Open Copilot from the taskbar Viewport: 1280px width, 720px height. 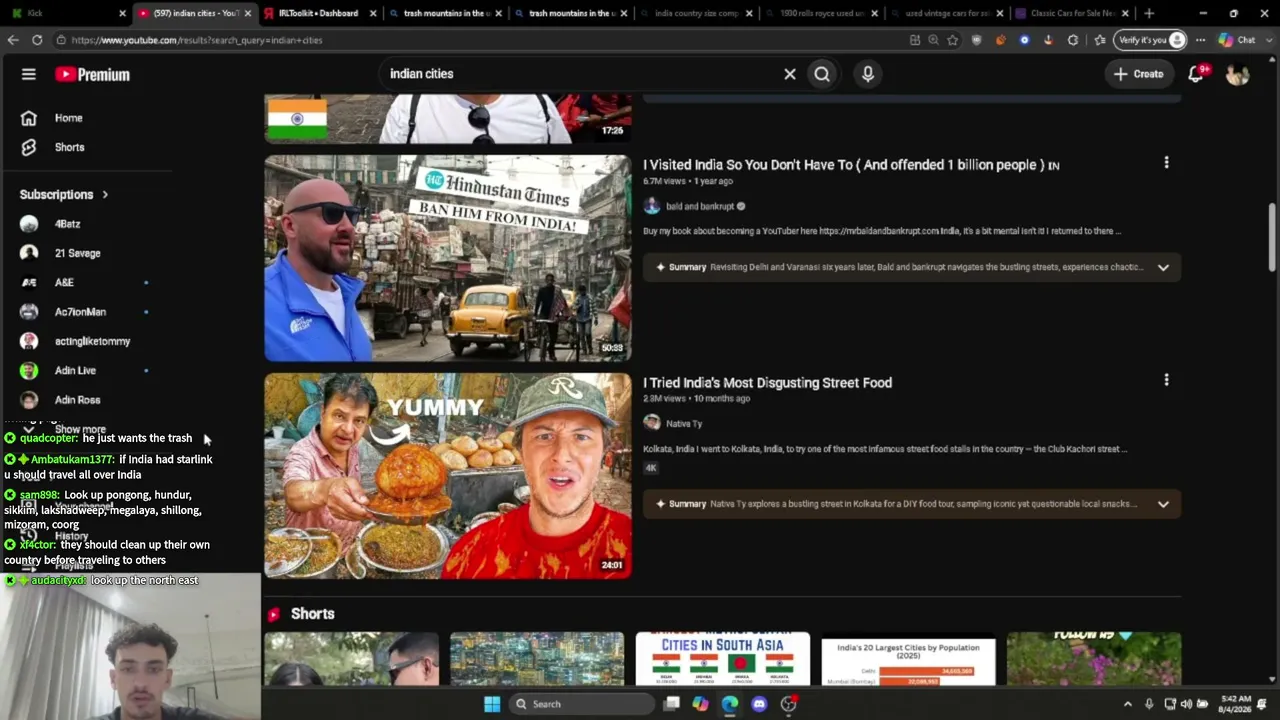point(700,704)
